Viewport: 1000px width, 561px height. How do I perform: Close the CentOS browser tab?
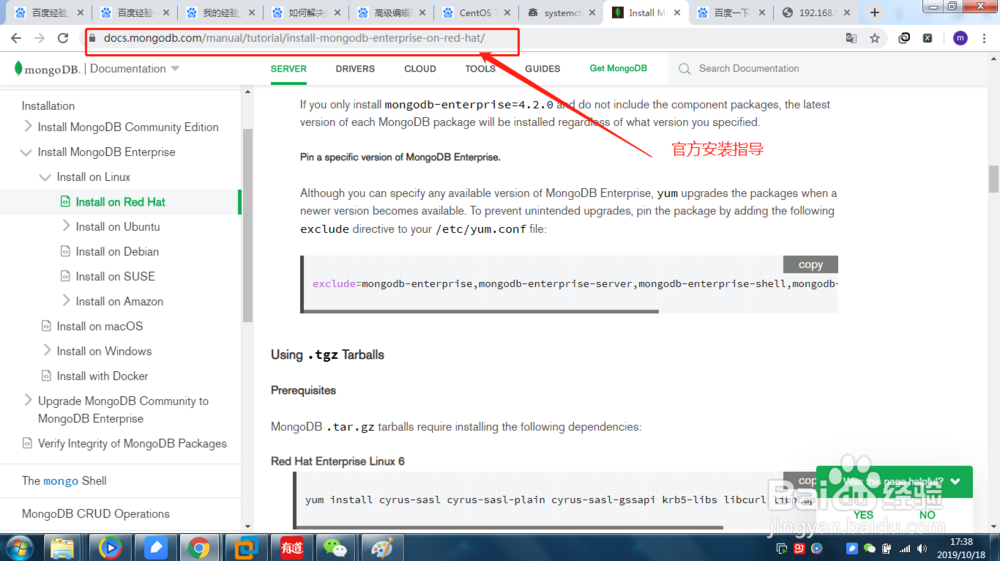pyautogui.click(x=507, y=13)
